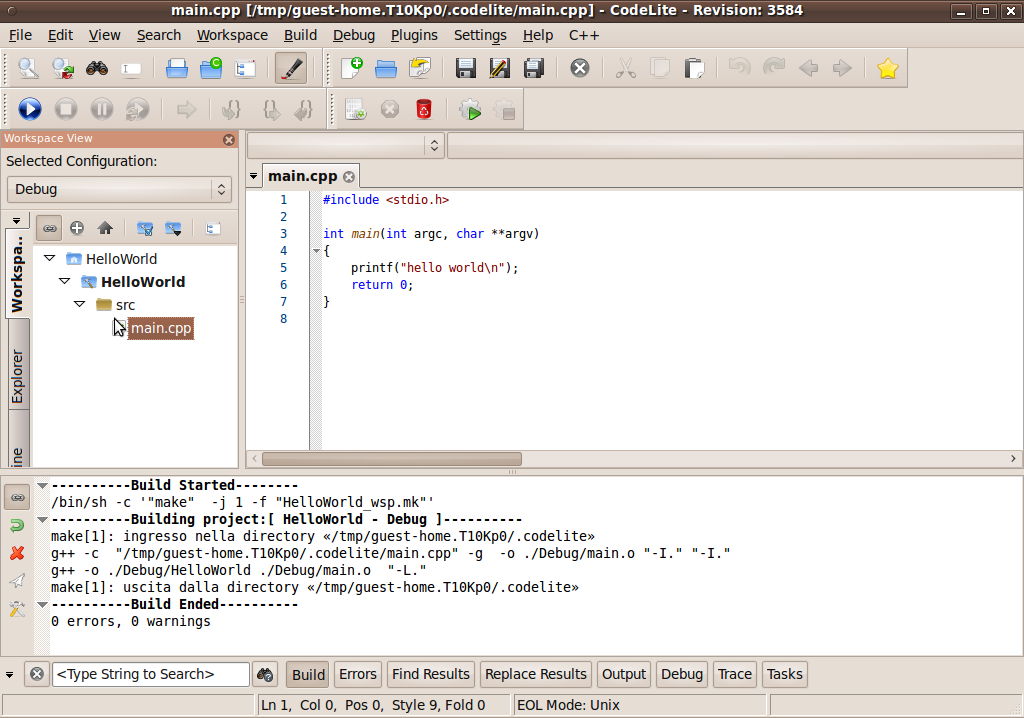Save the current file with the floppy icon

point(466,67)
